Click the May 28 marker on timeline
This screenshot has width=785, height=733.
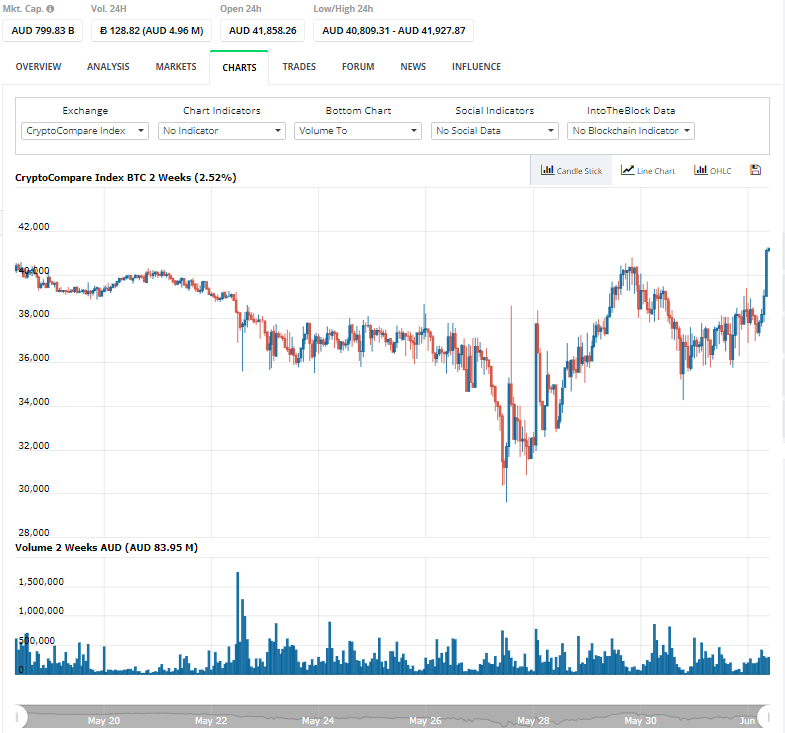[x=533, y=720]
